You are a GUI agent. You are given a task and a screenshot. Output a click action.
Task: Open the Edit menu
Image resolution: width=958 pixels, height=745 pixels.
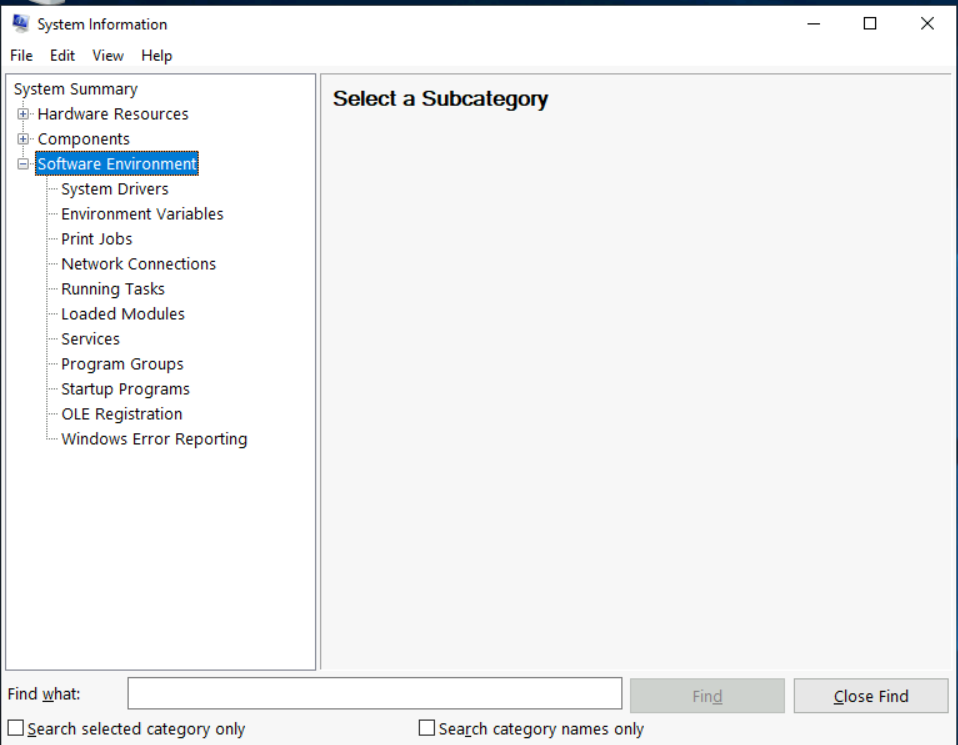[62, 56]
